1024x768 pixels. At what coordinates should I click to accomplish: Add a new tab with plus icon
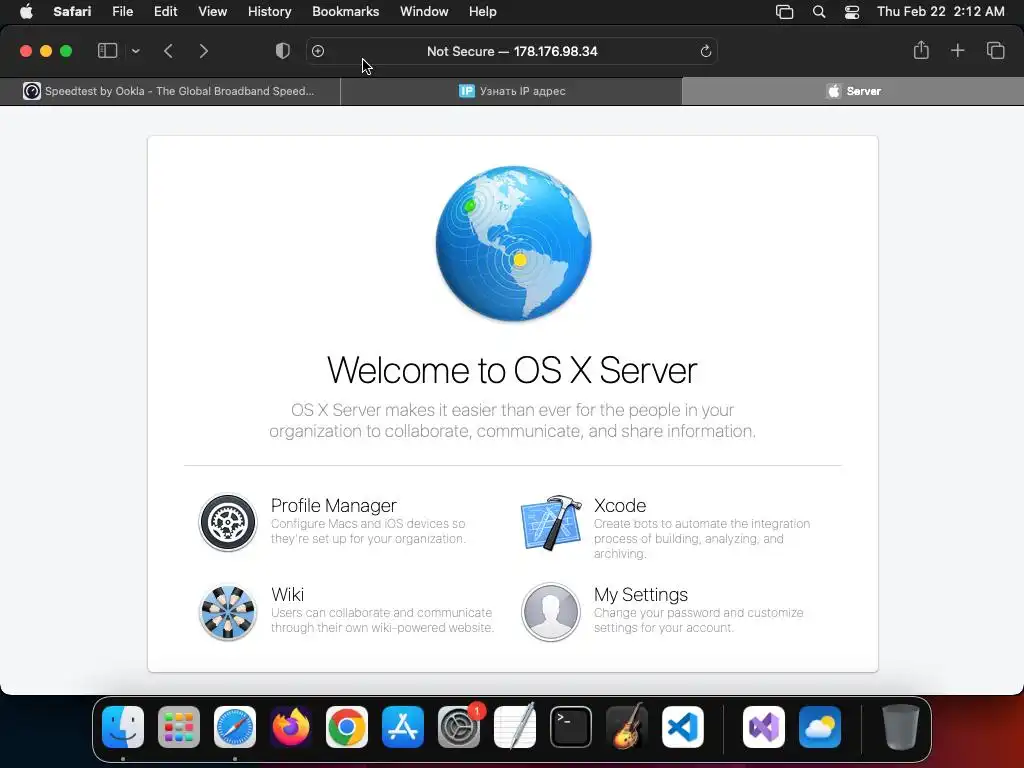tap(957, 50)
